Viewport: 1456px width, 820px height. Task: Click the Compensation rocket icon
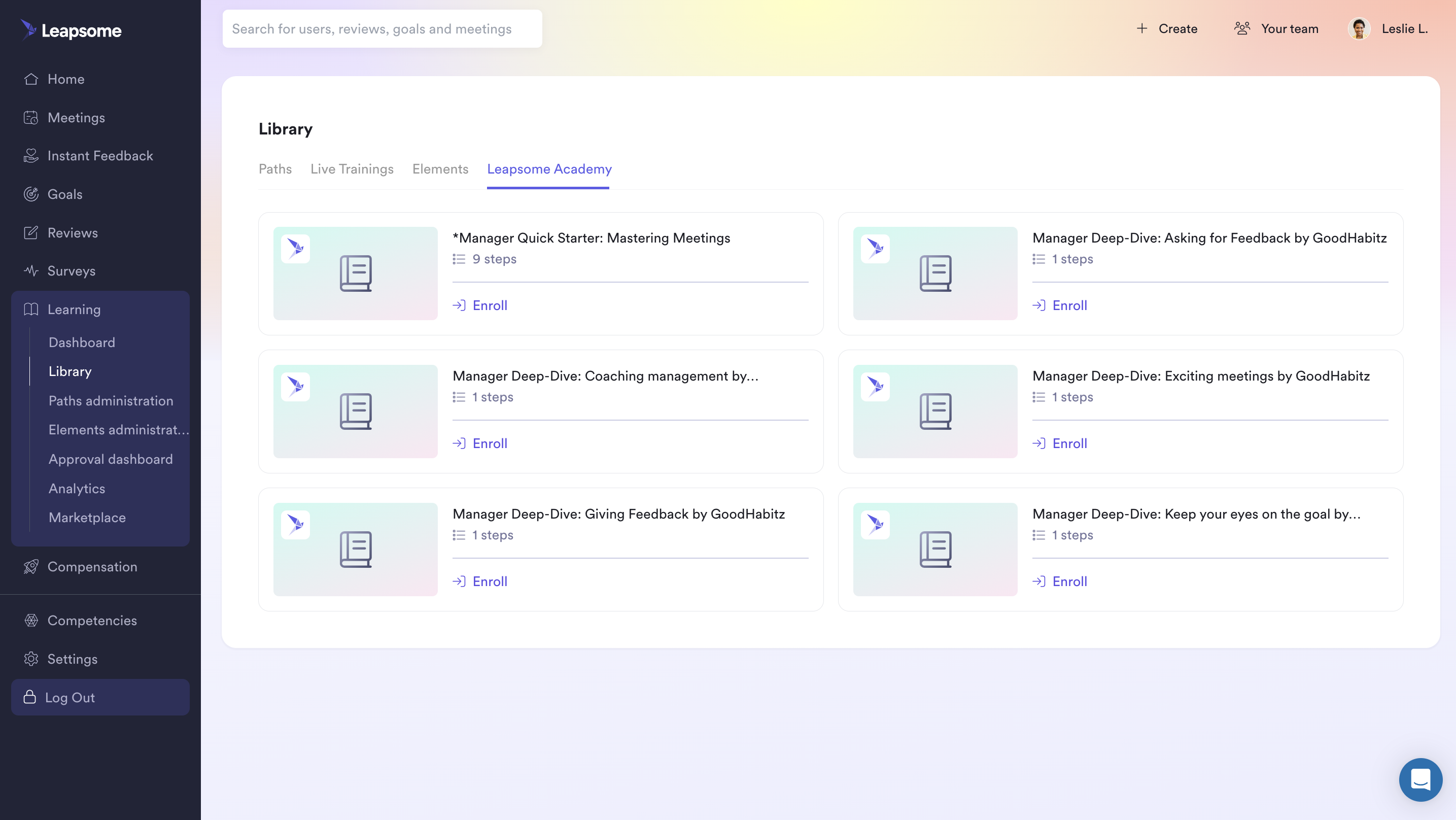[31, 567]
